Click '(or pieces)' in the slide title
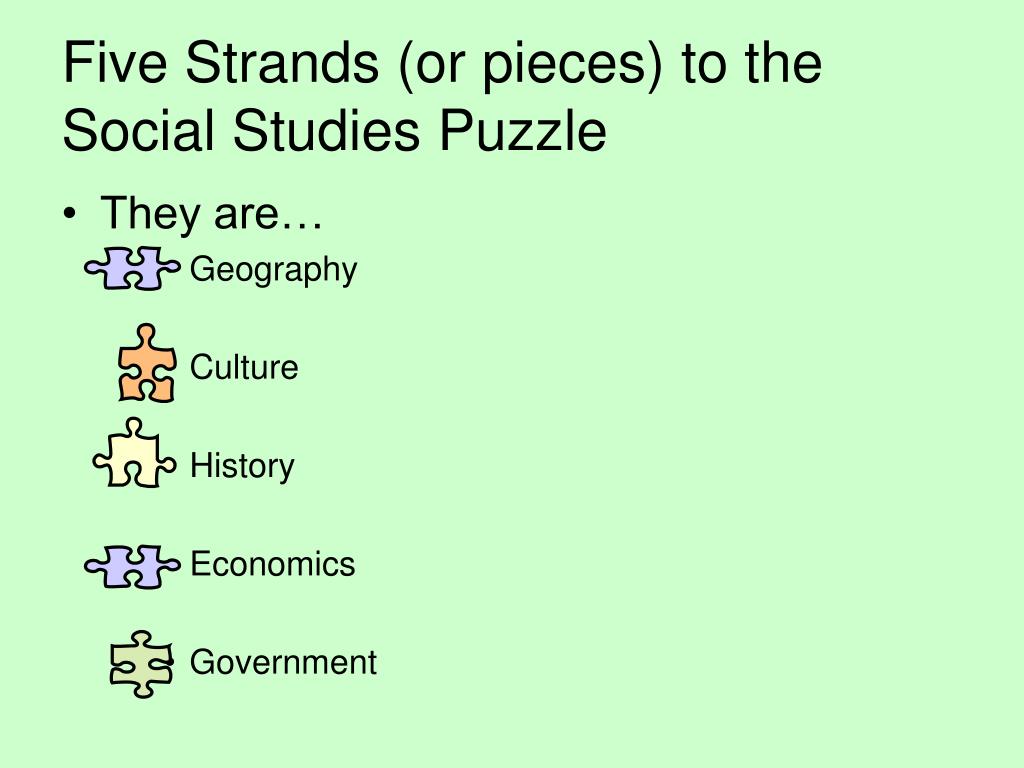Screen dimensions: 1024x768 (x=530, y=65)
